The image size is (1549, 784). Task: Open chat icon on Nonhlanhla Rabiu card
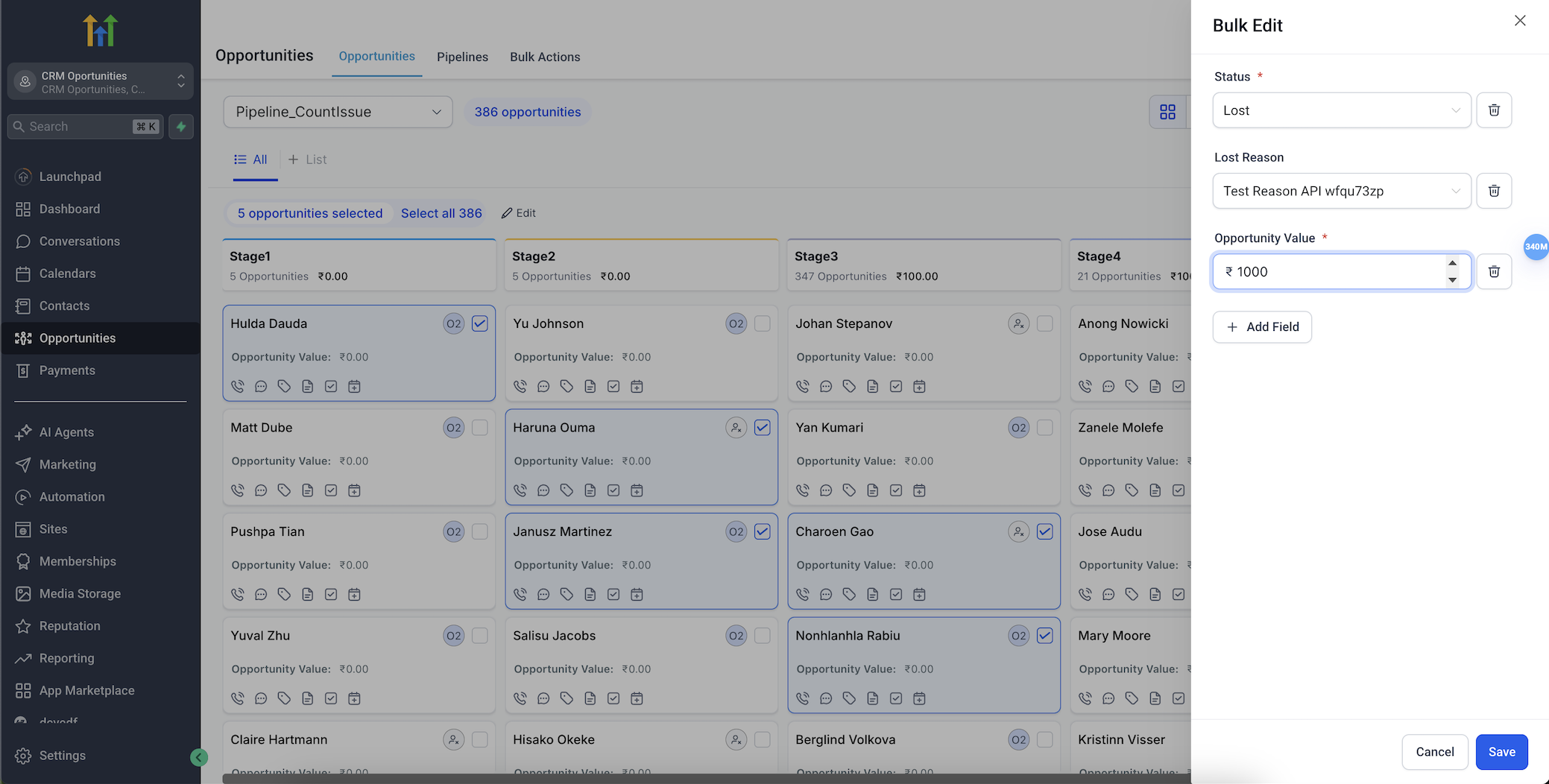click(x=826, y=698)
